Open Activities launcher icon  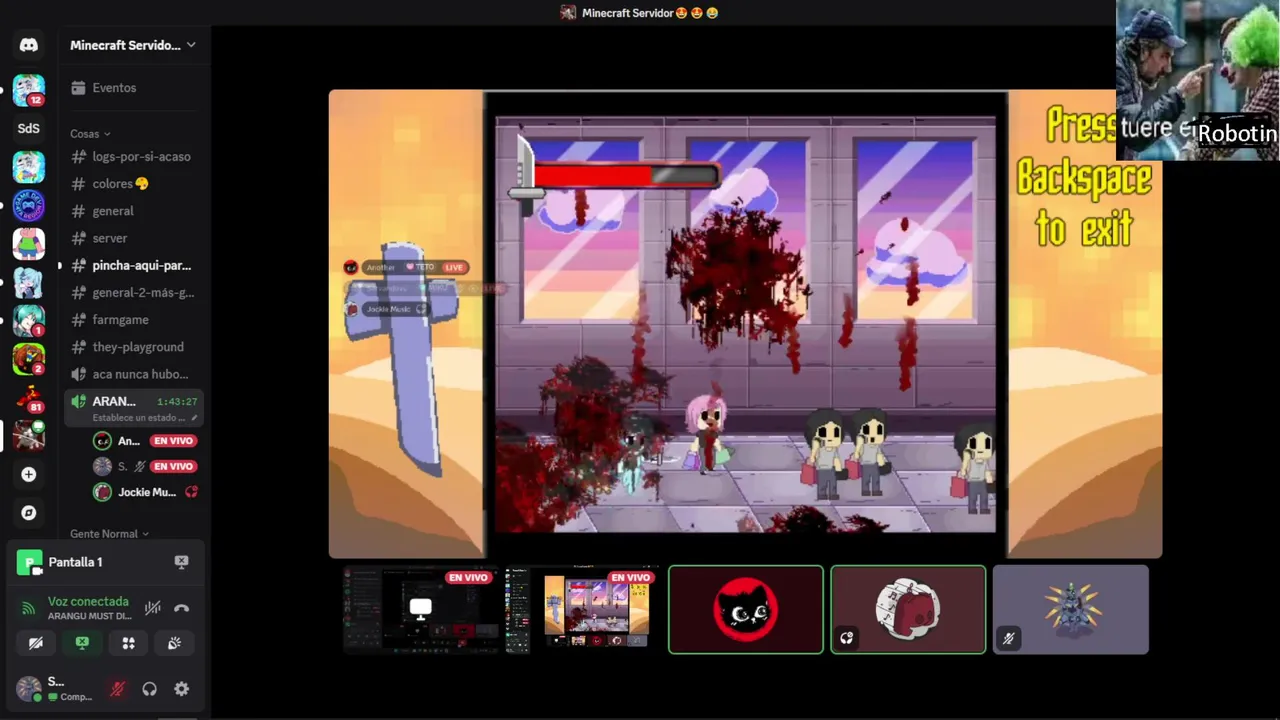(128, 643)
